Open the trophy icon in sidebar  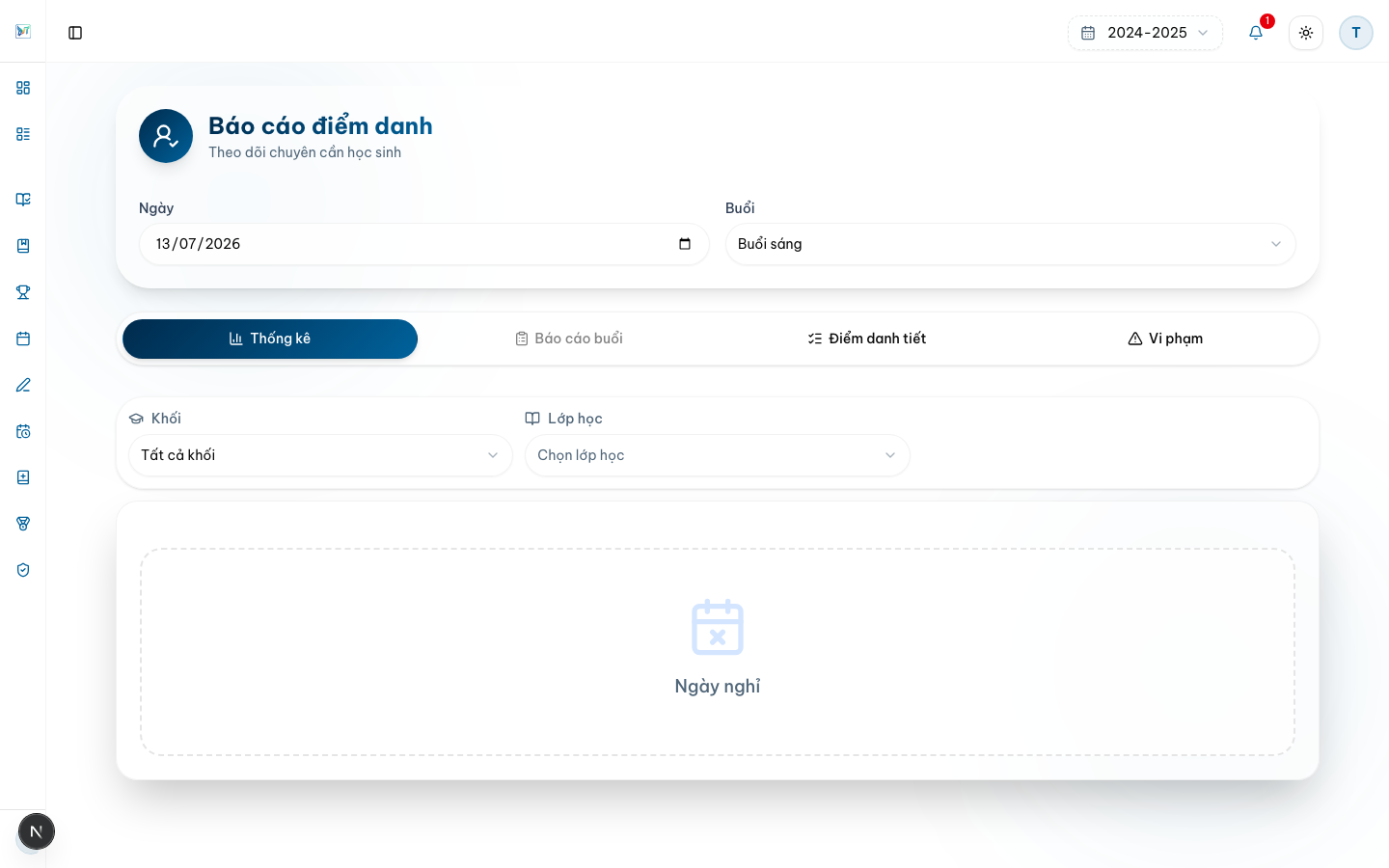click(x=23, y=292)
